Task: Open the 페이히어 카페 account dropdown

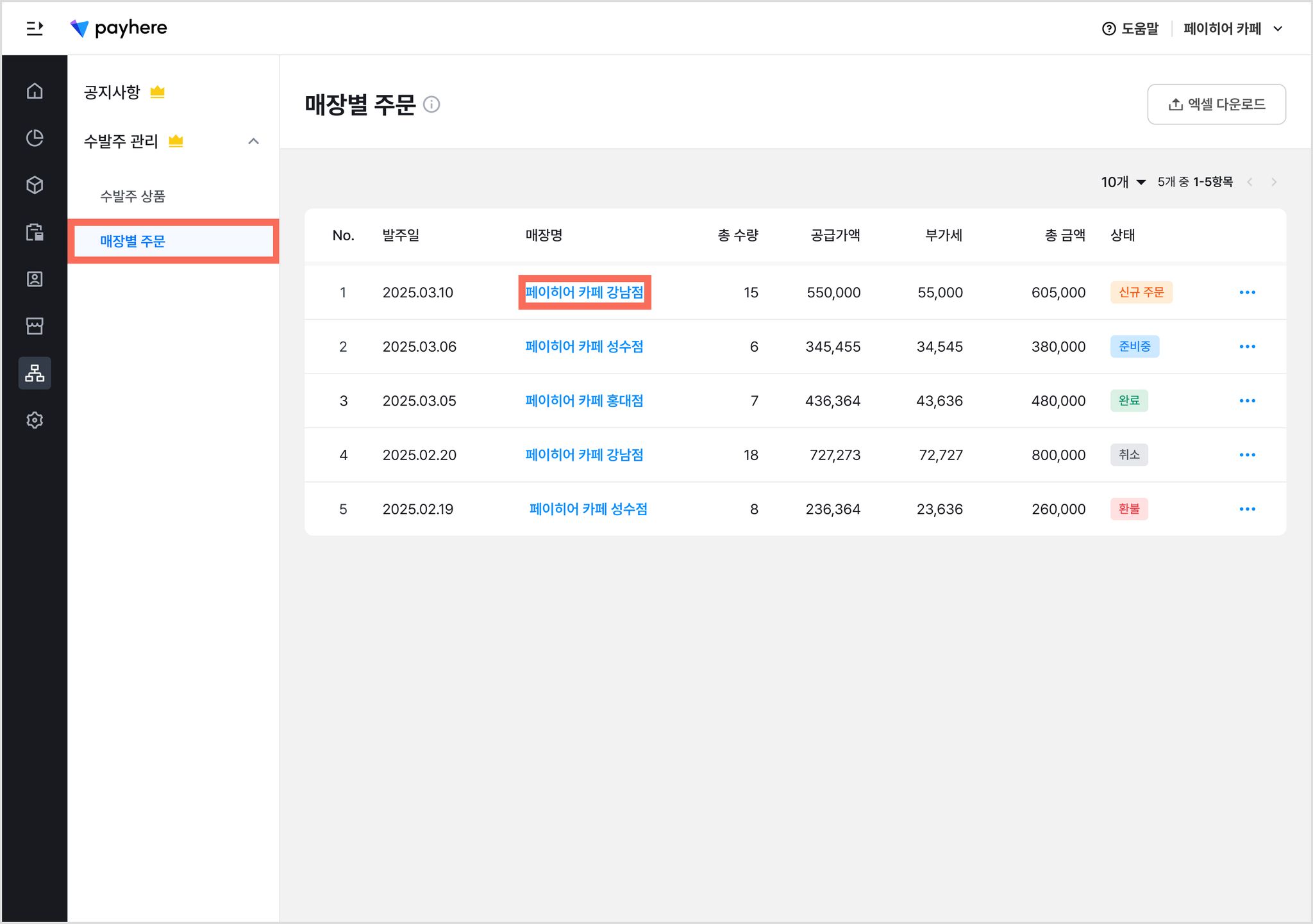Action: pos(1232,29)
